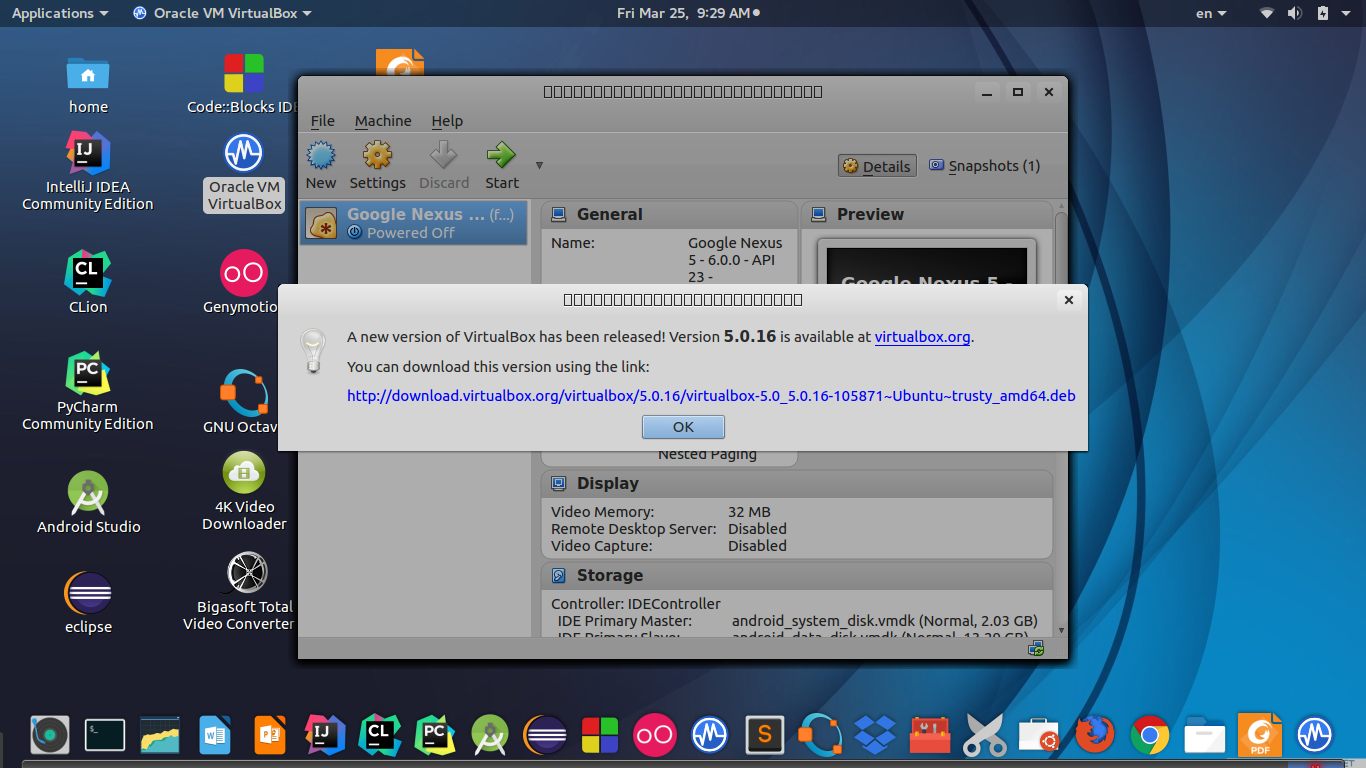Open the GNU Octave desktop icon
1366x768 pixels.
pyautogui.click(x=244, y=403)
